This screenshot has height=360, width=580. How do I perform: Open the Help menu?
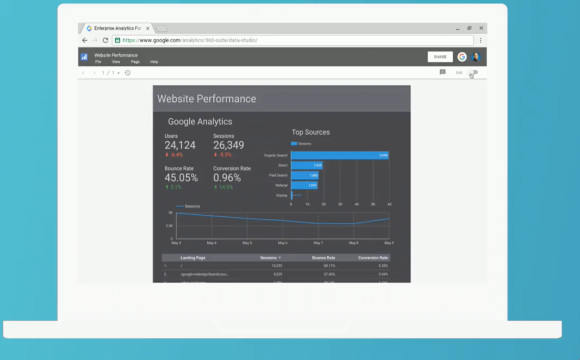pos(154,62)
